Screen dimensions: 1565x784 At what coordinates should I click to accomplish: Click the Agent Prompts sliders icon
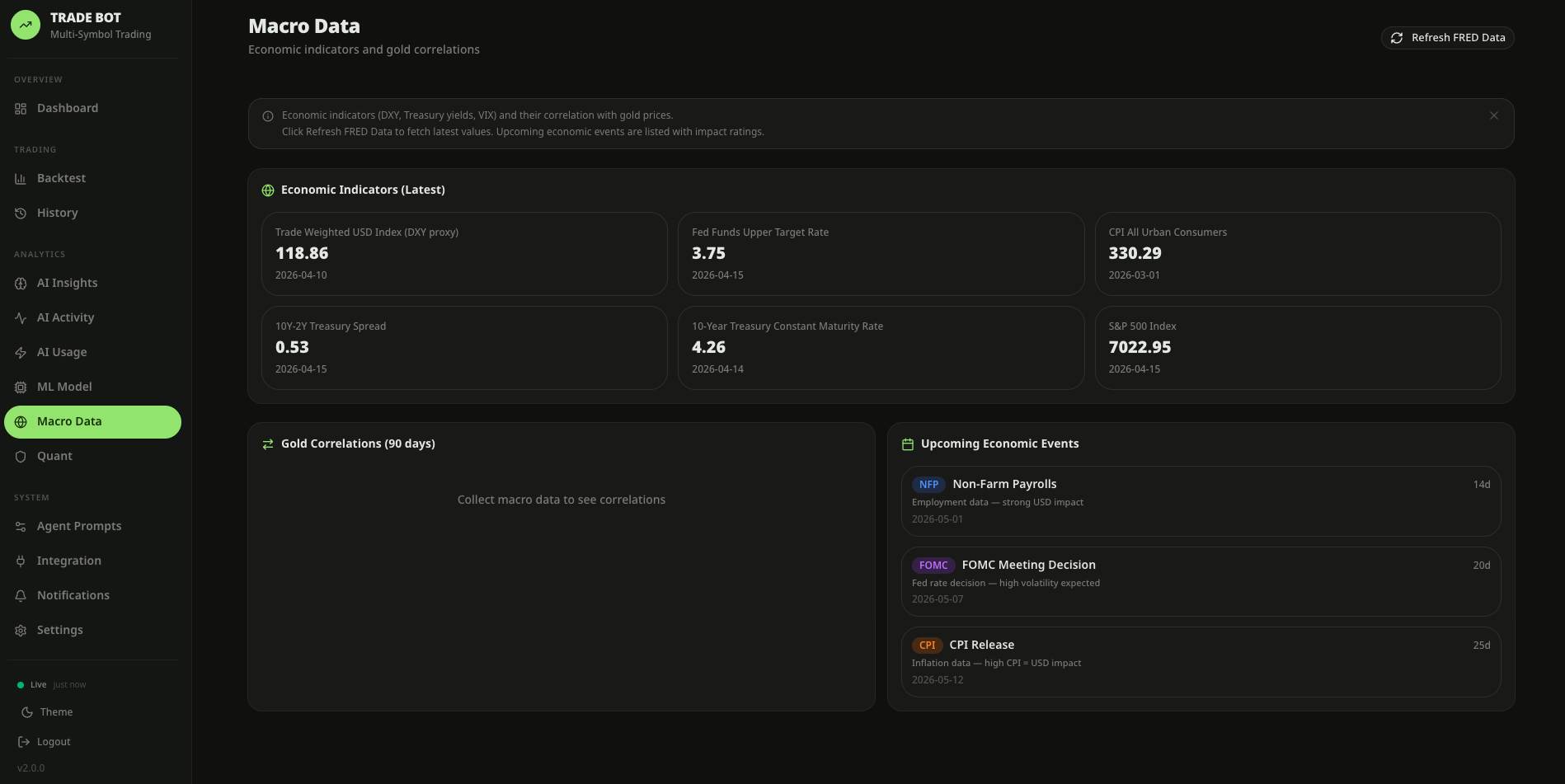pyautogui.click(x=21, y=527)
